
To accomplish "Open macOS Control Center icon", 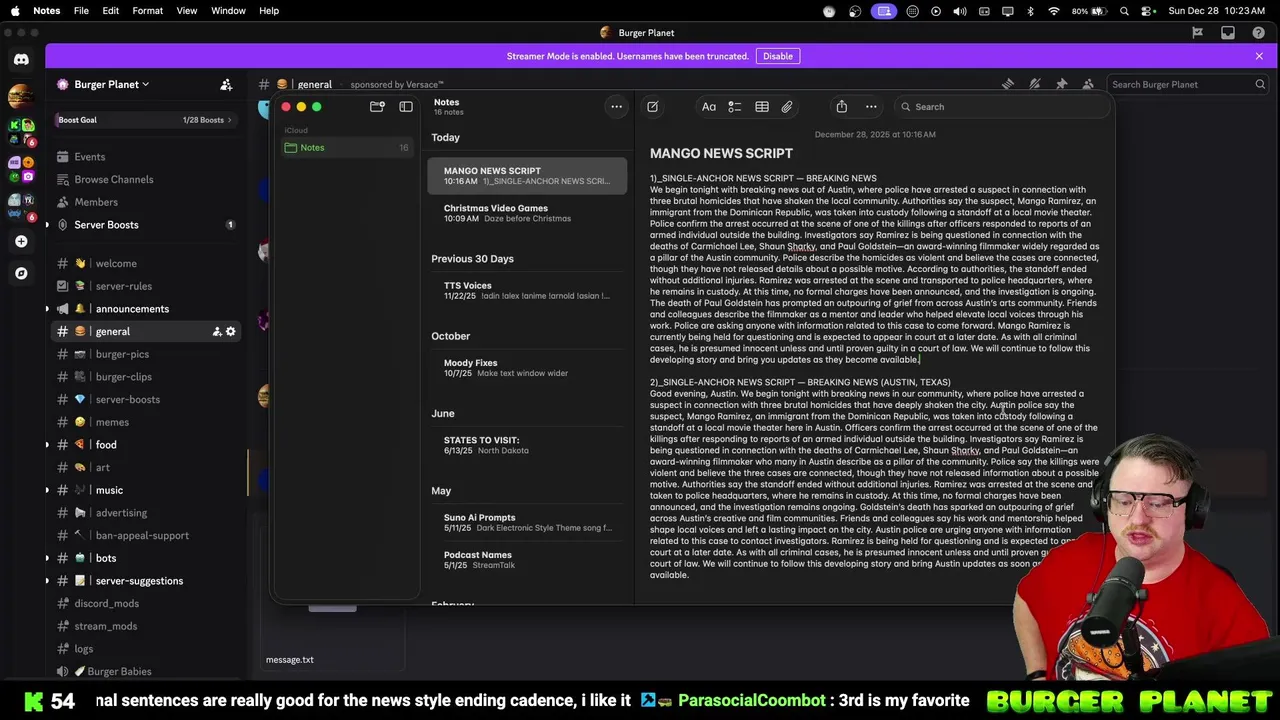I will click(1148, 11).
